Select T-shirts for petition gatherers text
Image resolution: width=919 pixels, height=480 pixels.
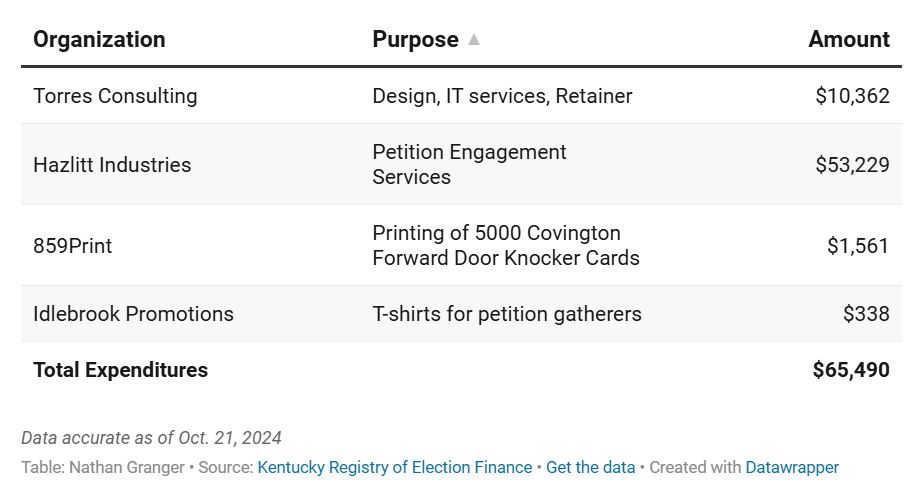[x=506, y=314]
